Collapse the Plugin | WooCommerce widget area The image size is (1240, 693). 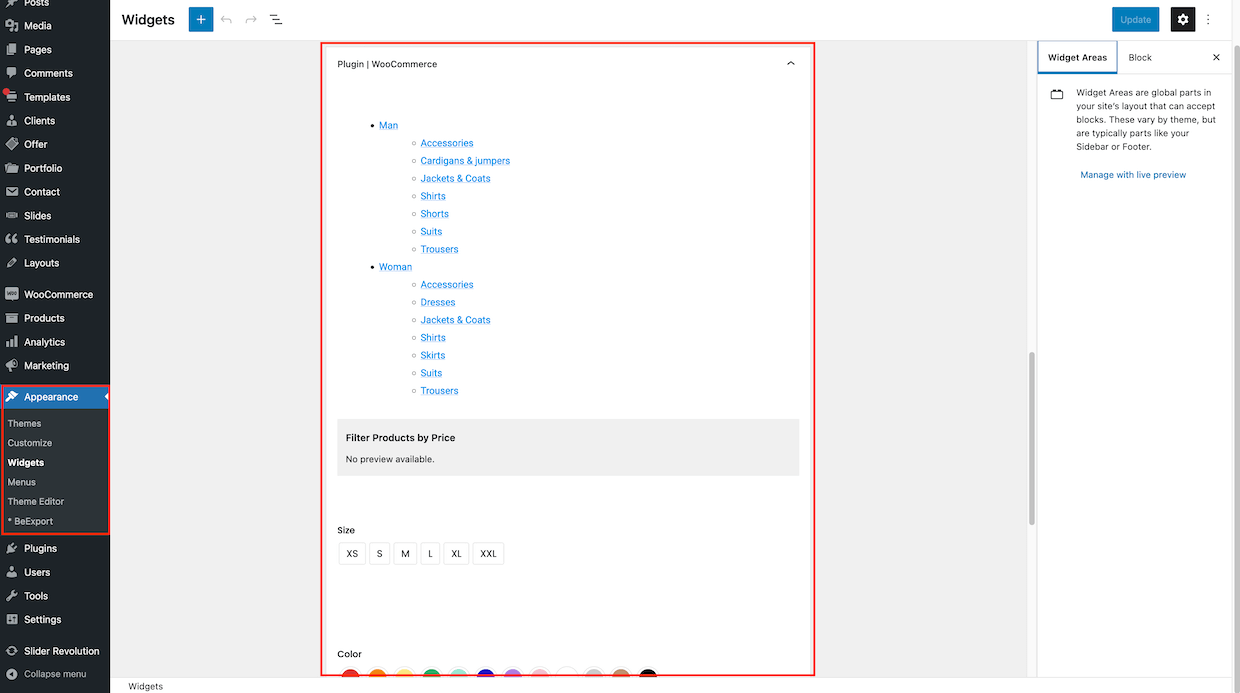(791, 64)
